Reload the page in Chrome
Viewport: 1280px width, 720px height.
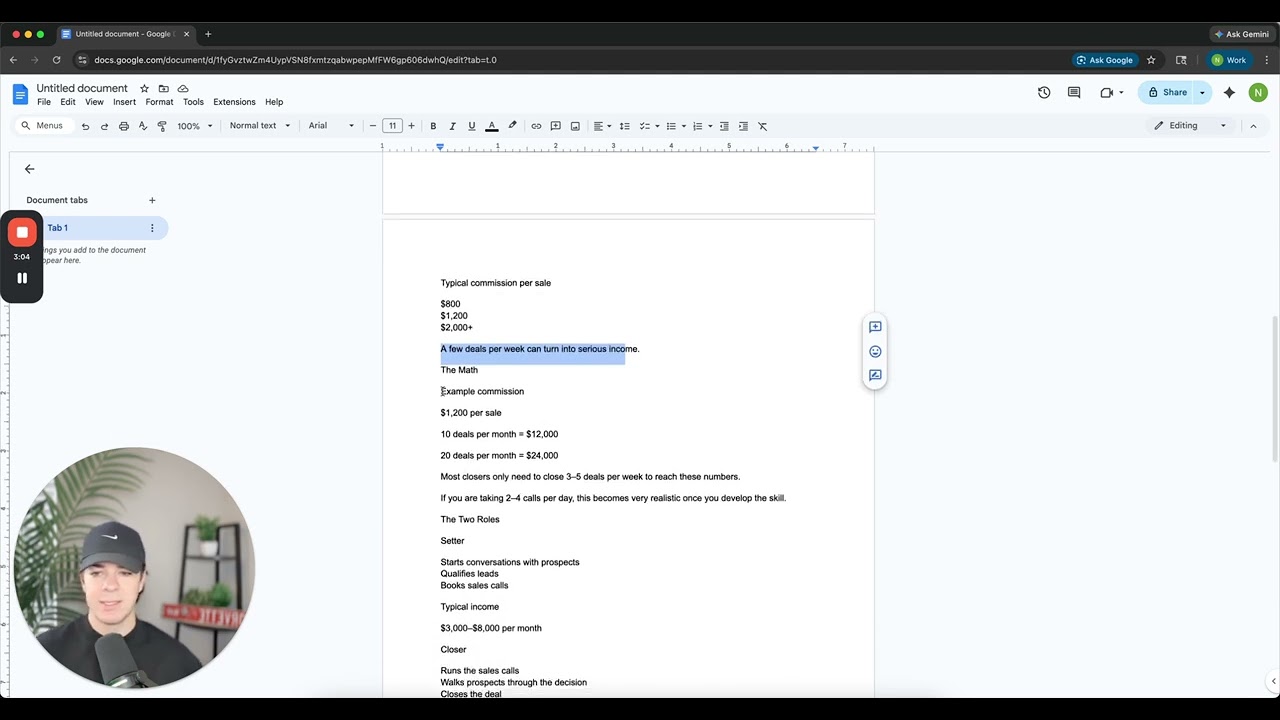(x=56, y=60)
